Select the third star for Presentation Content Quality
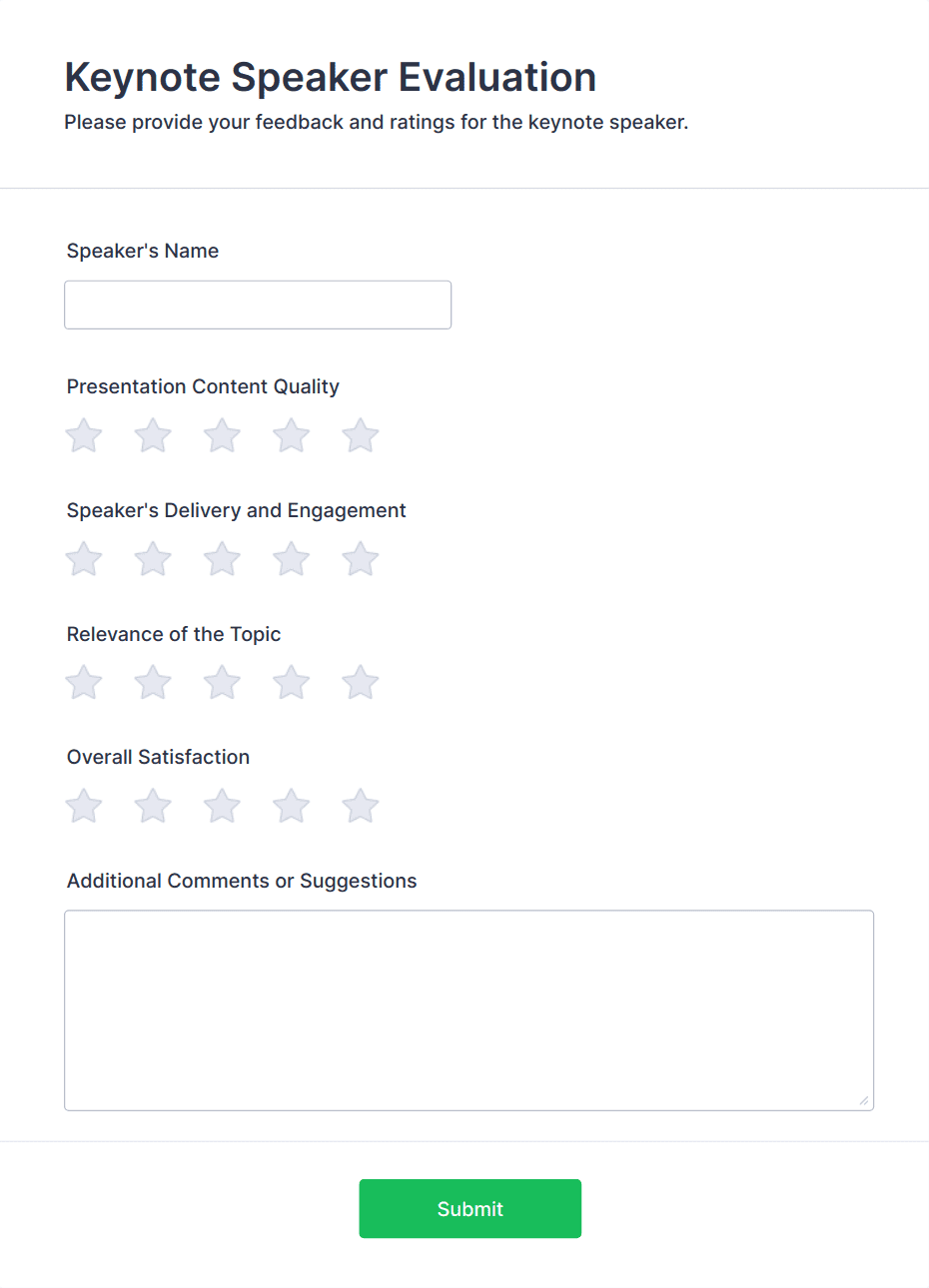Screen dimensions: 929x1288 click(221, 435)
